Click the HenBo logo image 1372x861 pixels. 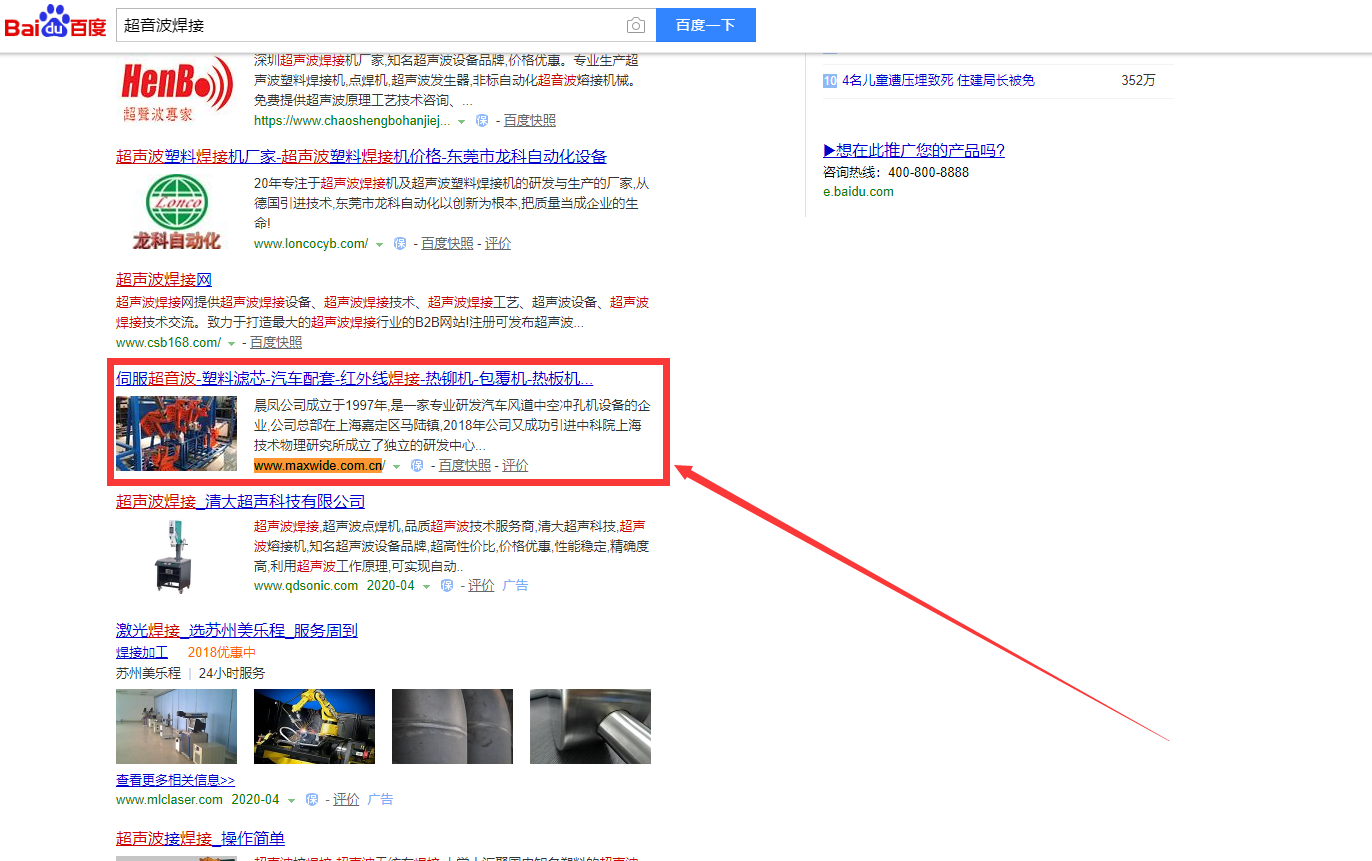pos(176,88)
